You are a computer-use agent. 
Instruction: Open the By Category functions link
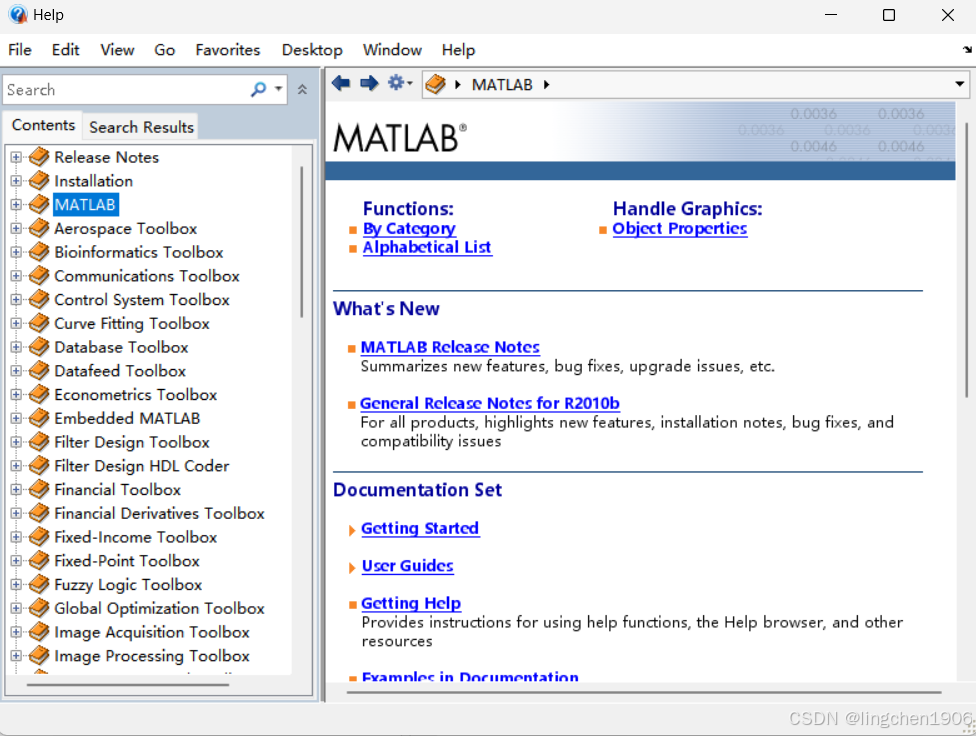[409, 229]
